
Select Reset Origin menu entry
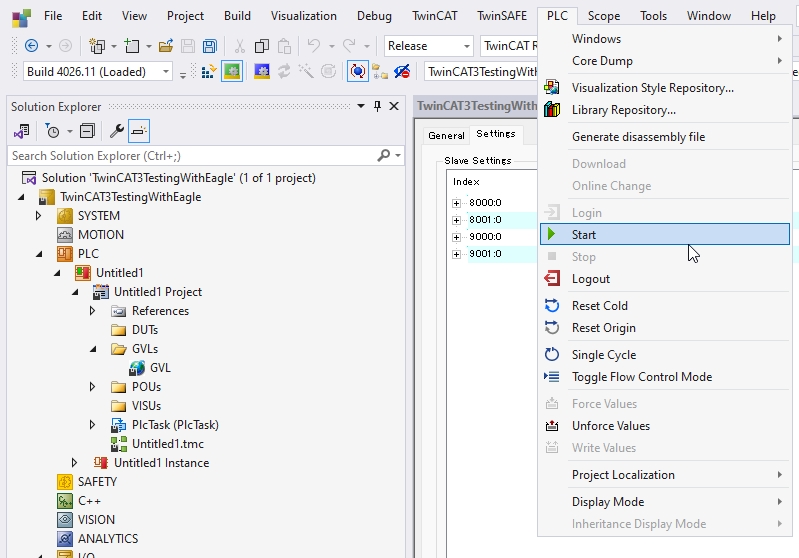click(x=664, y=328)
